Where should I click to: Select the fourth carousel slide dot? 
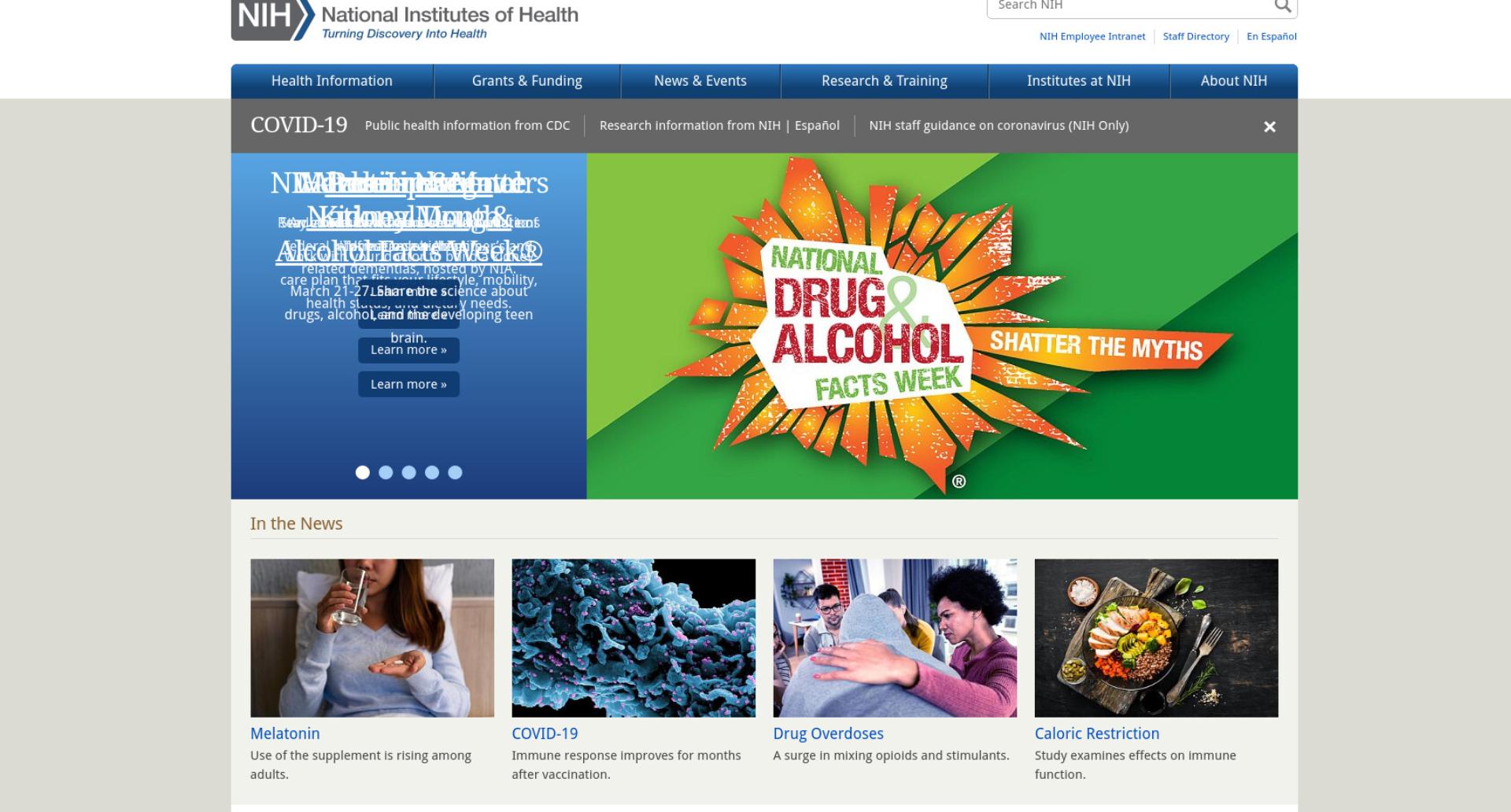432,472
